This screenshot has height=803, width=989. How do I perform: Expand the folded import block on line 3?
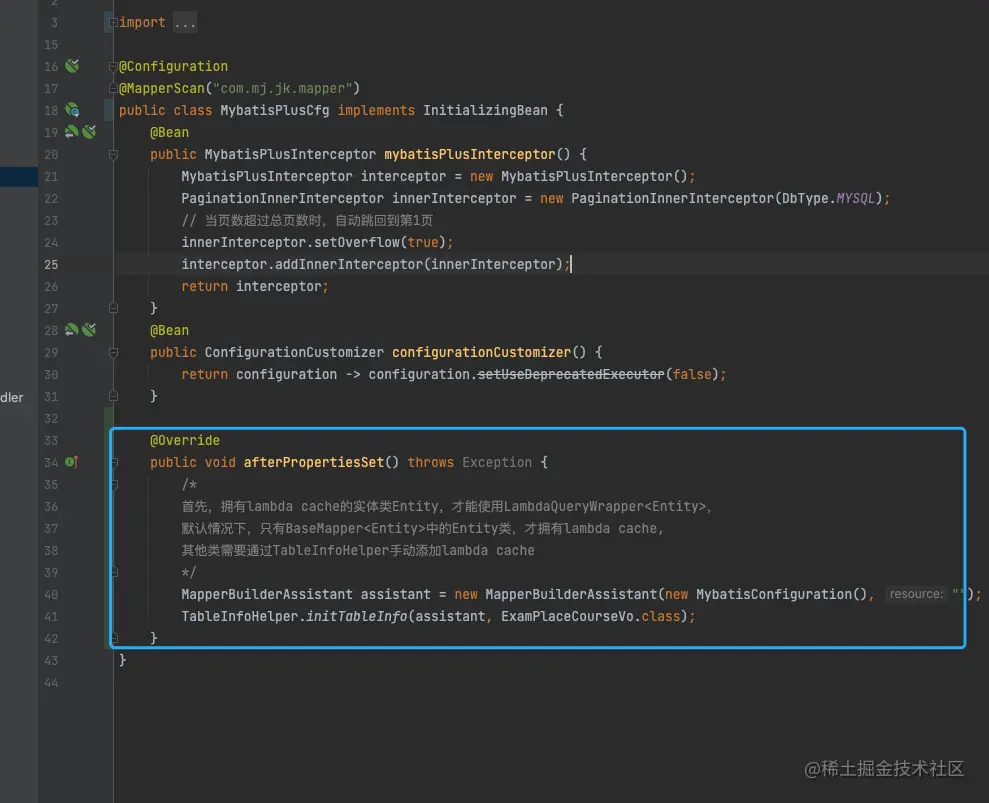(113, 23)
